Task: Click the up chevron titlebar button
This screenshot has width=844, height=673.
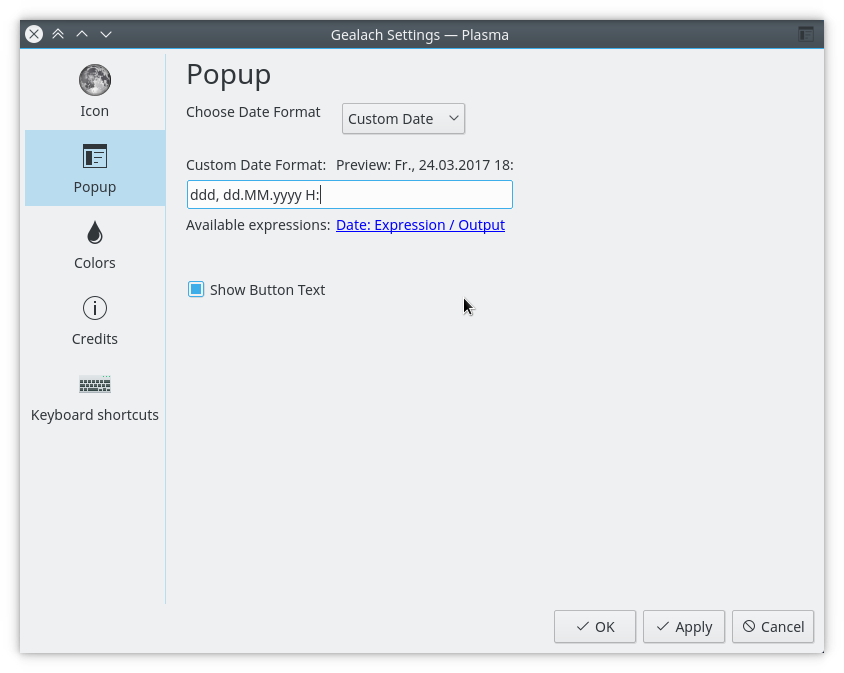Action: (82, 34)
